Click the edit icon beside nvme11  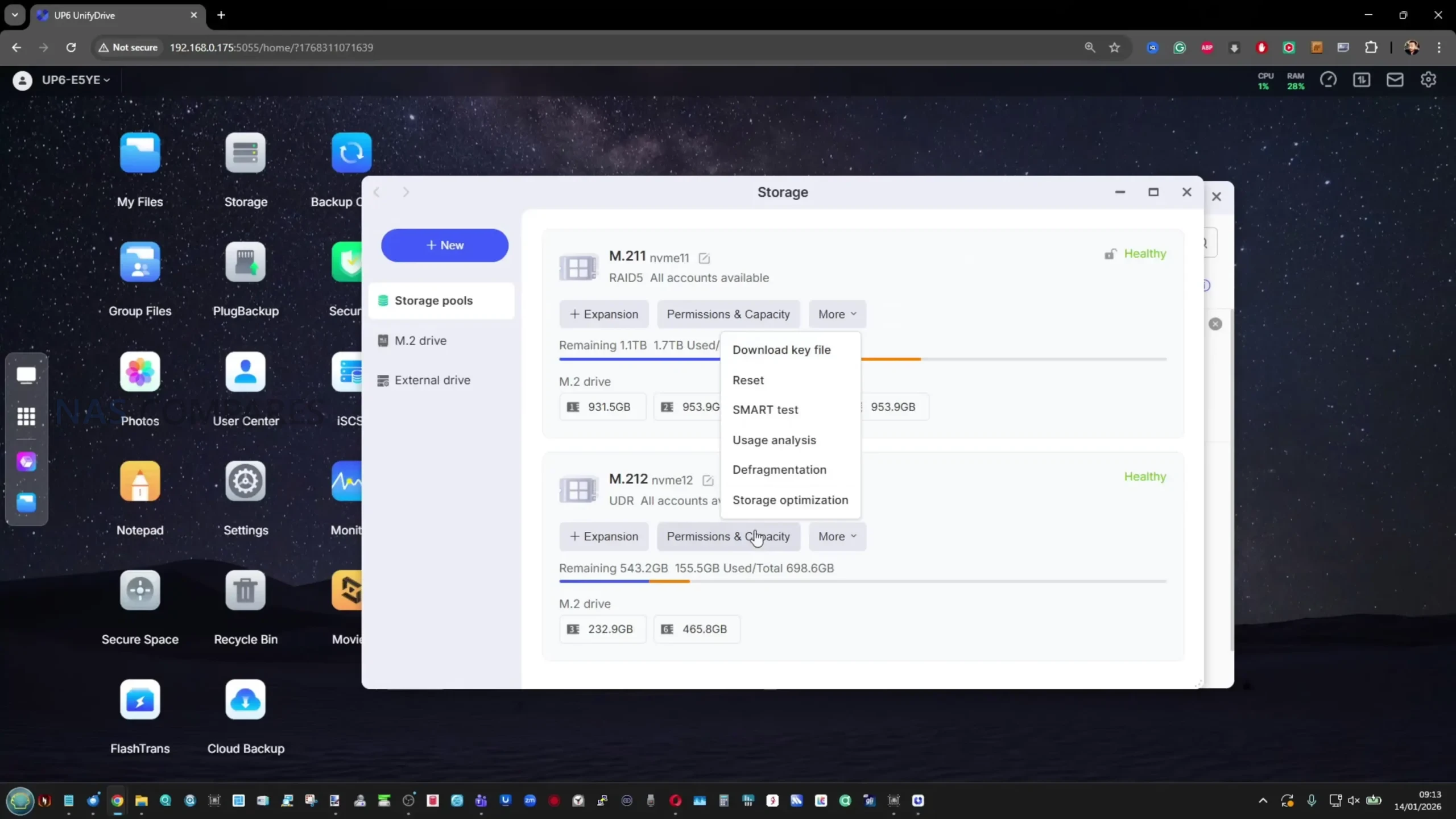pyautogui.click(x=704, y=258)
